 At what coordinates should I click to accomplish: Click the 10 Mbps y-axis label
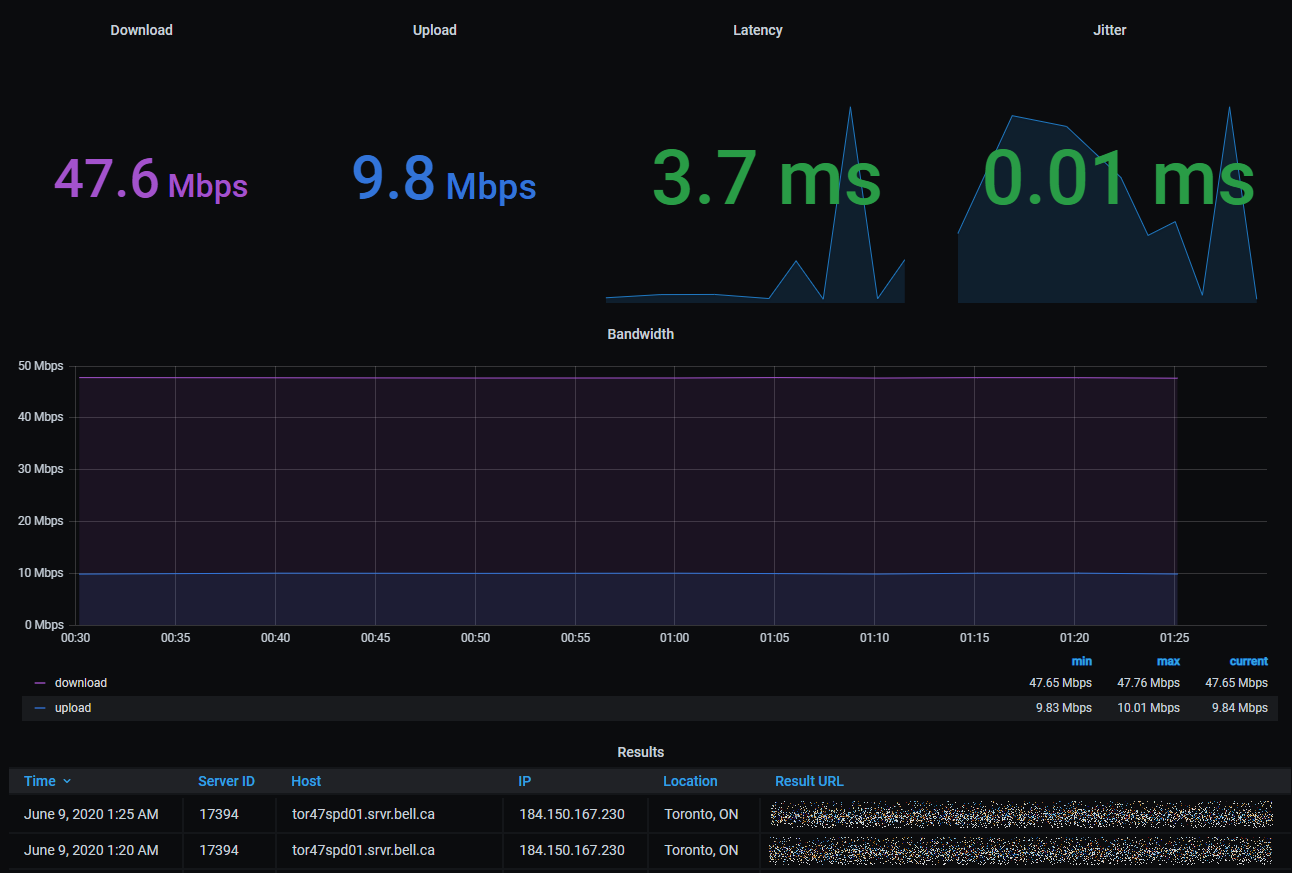(40, 573)
